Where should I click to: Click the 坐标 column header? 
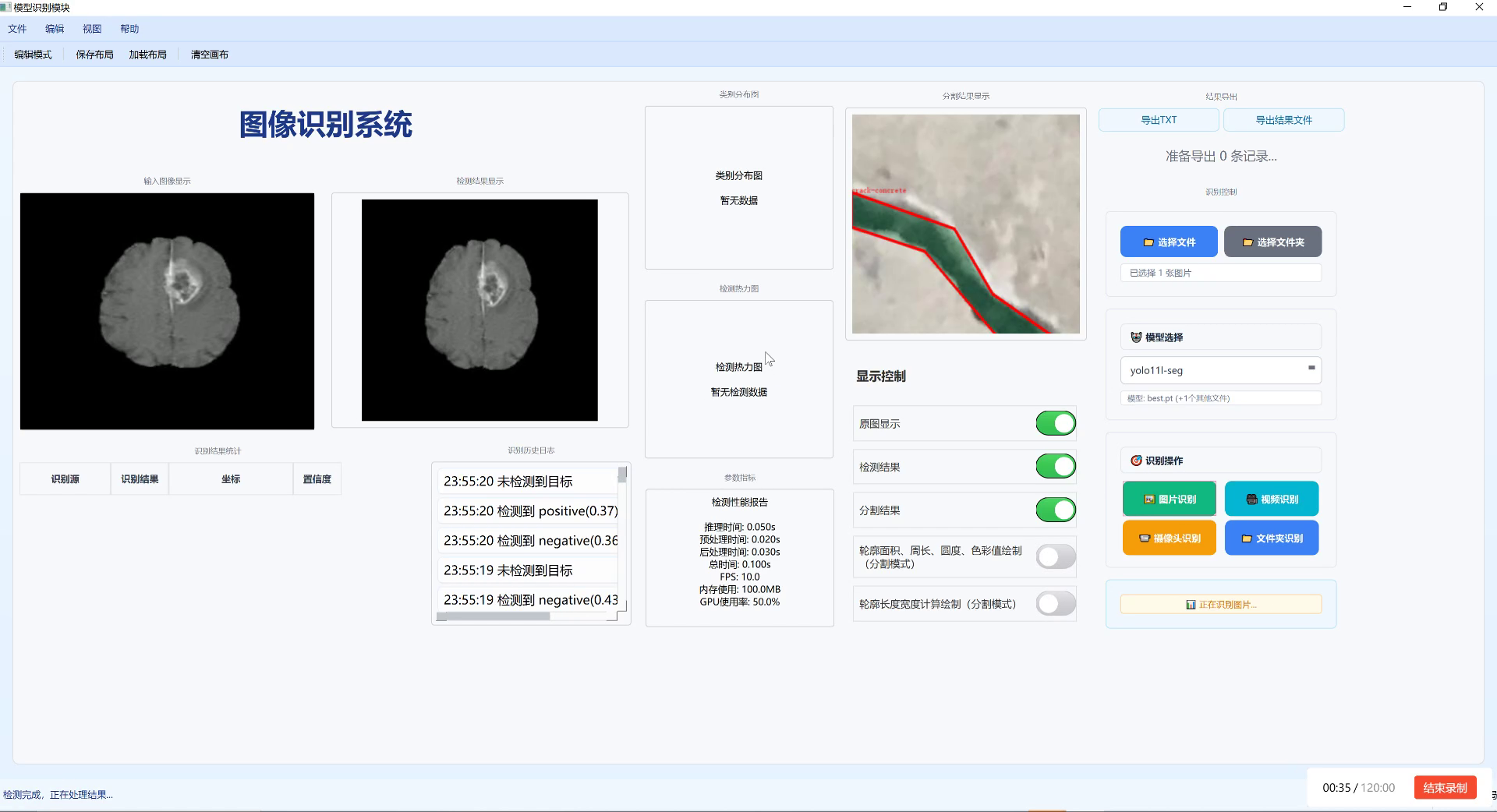coord(231,479)
